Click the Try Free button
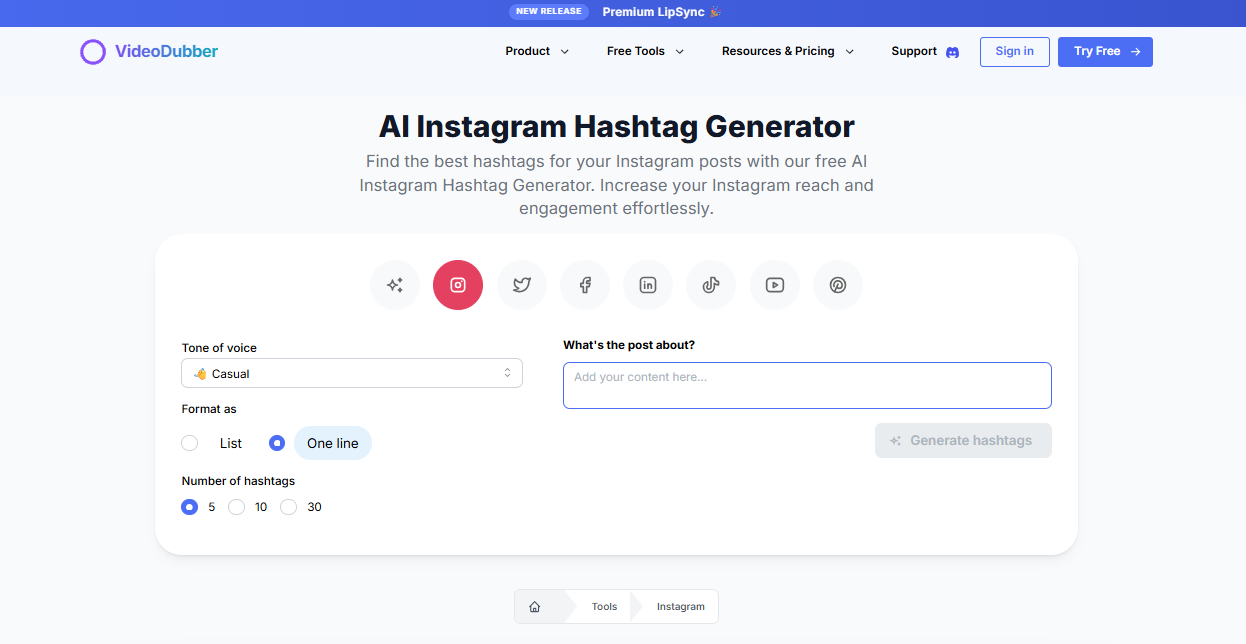 click(1105, 51)
